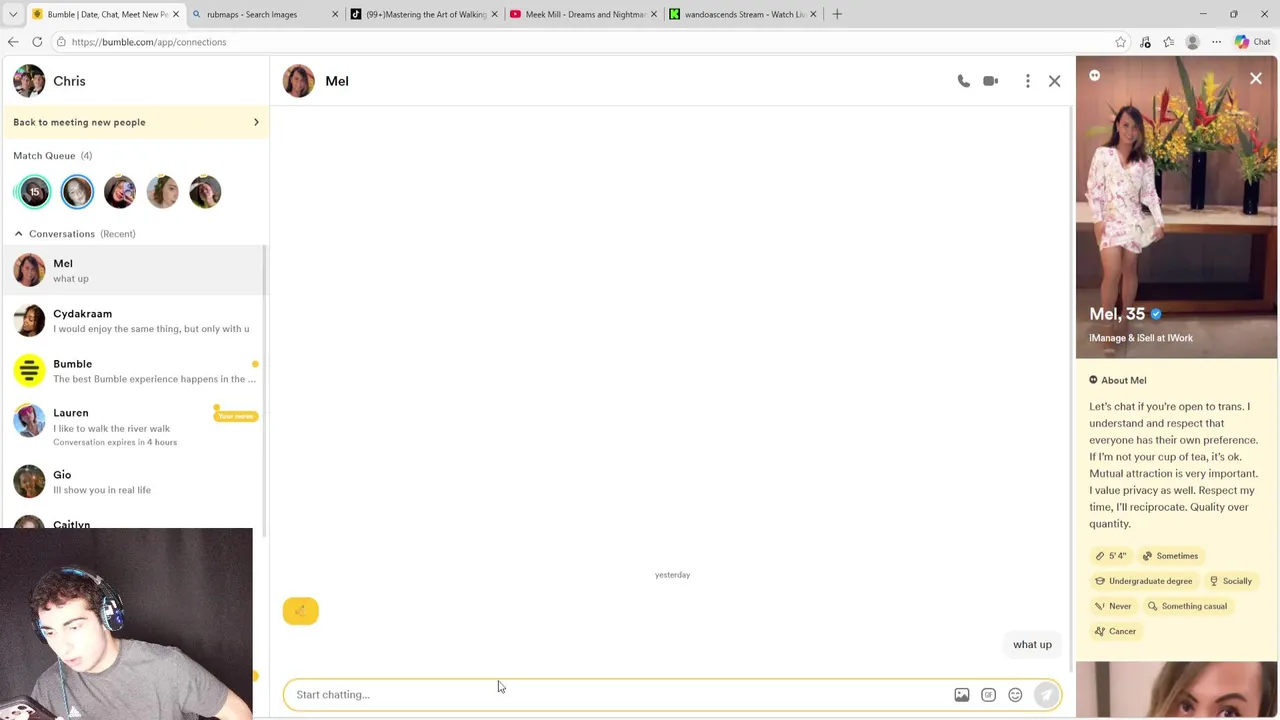
Task: Close Mel's profile side panel
Action: point(1256,78)
